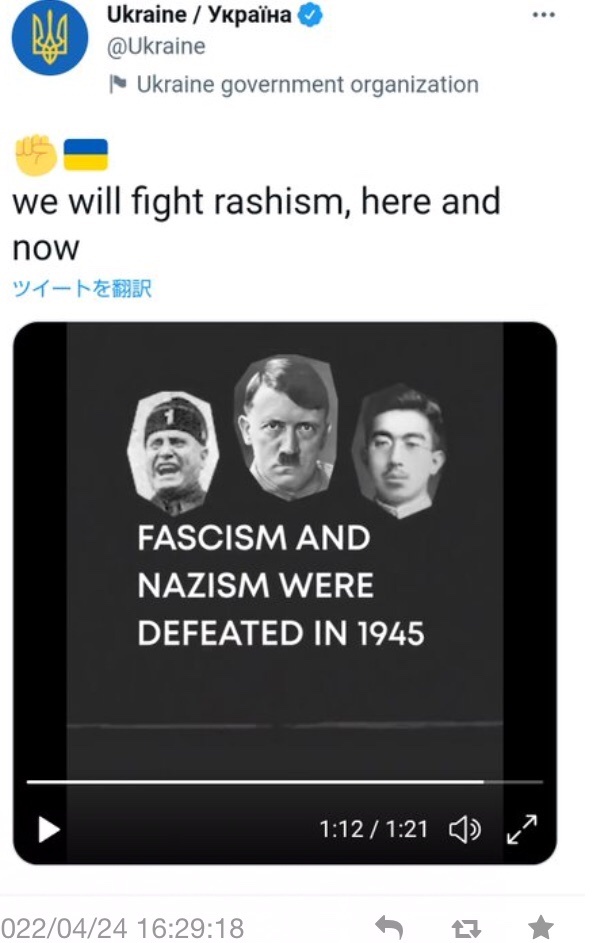Image resolution: width=596 pixels, height=943 pixels.
Task: Click the Ukrainian flag emoji
Action: pyautogui.click(x=85, y=155)
